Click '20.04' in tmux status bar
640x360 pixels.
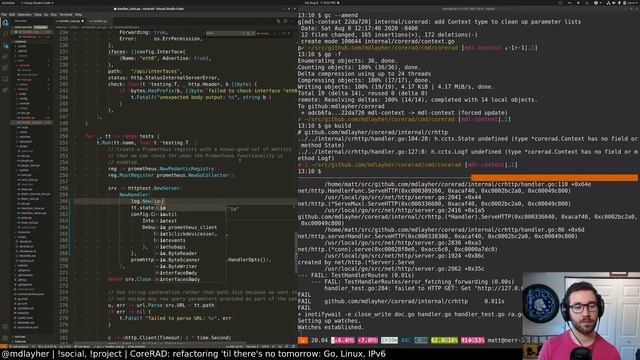(x=319, y=340)
